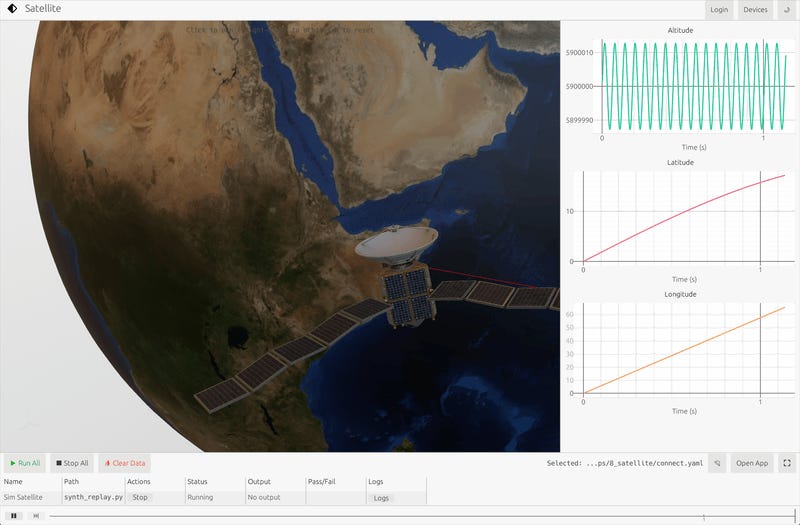800x525 pixels.
Task: Clear recorded data with Clear Data
Action: coord(124,463)
